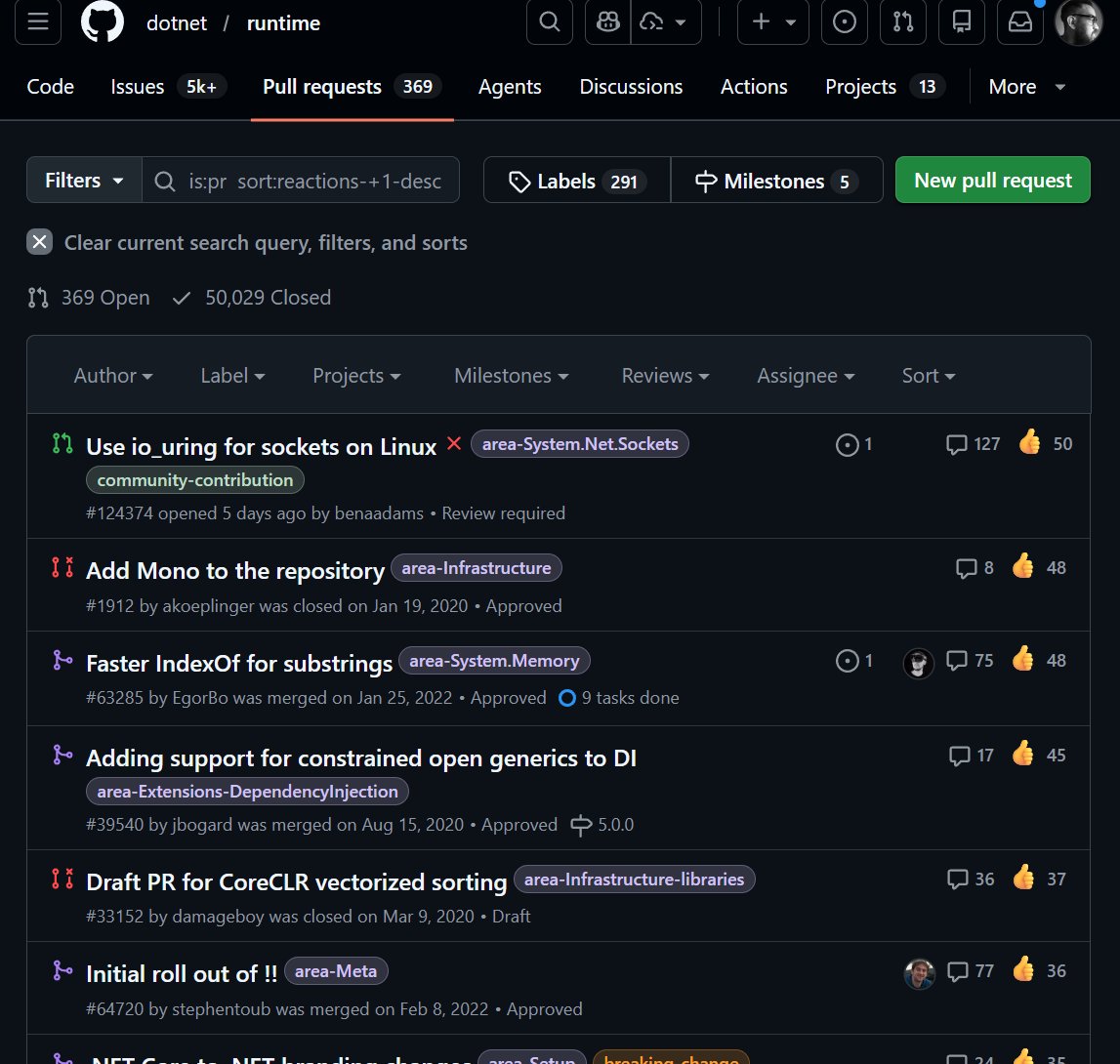This screenshot has height=1064, width=1120.
Task: Select the Pull requests tab
Action: click(352, 87)
